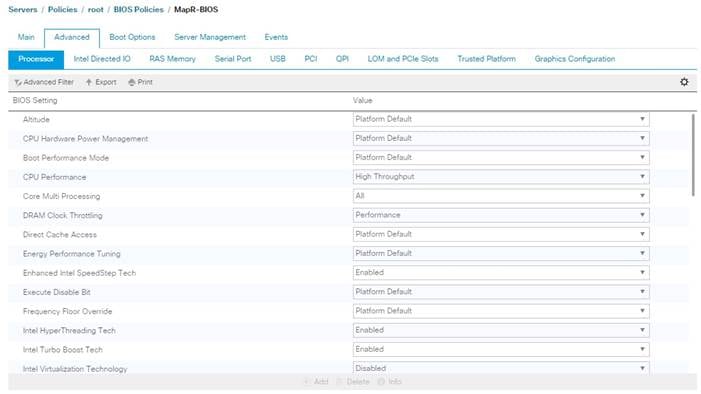Click the BIOS Setting column header

coord(35,101)
